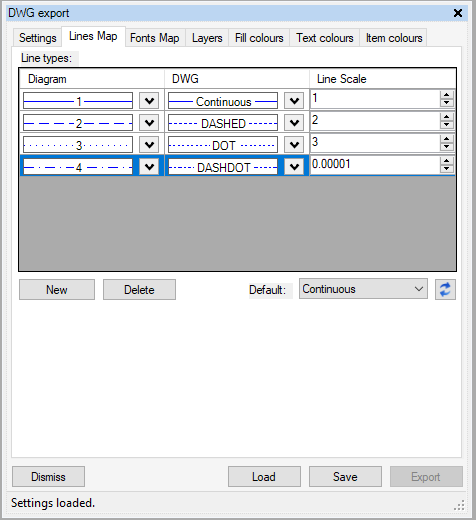Click the refresh icon beside the Default dropdown
The width and height of the screenshot is (476, 520).
[445, 289]
